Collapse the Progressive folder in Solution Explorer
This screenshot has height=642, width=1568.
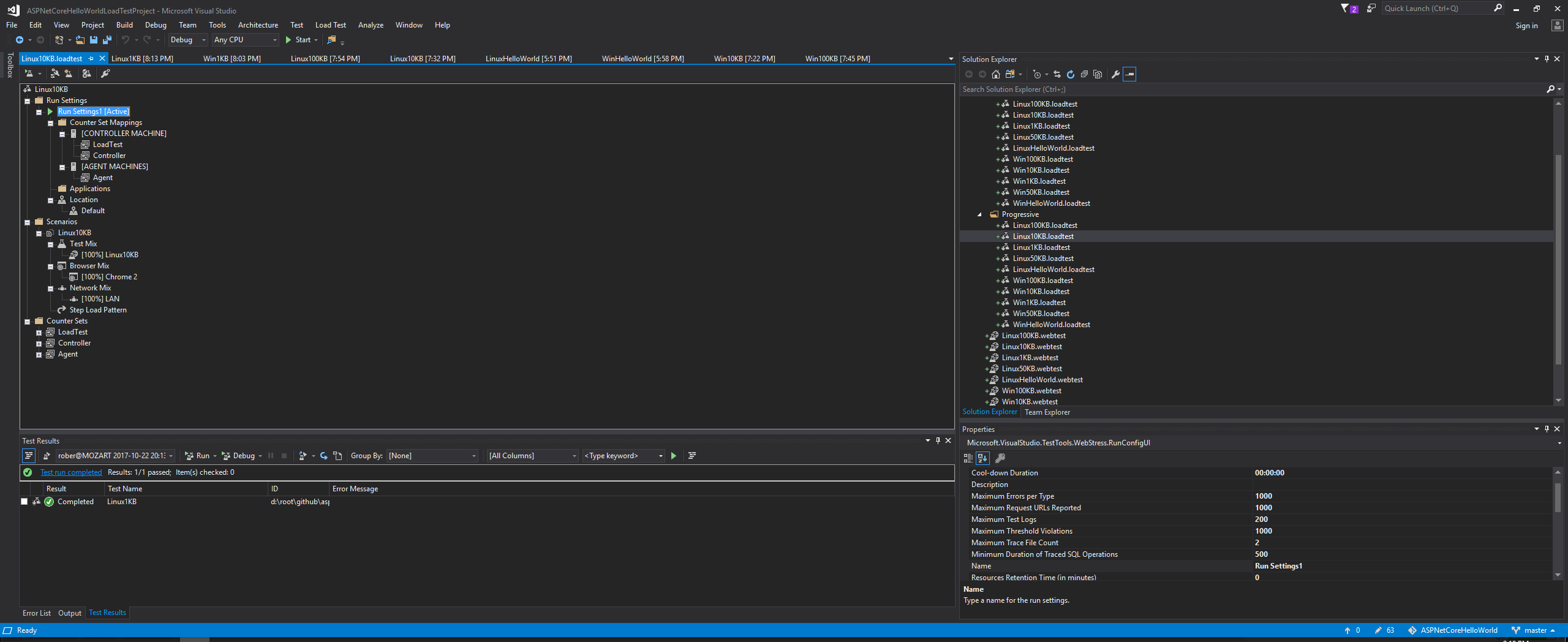tap(979, 214)
